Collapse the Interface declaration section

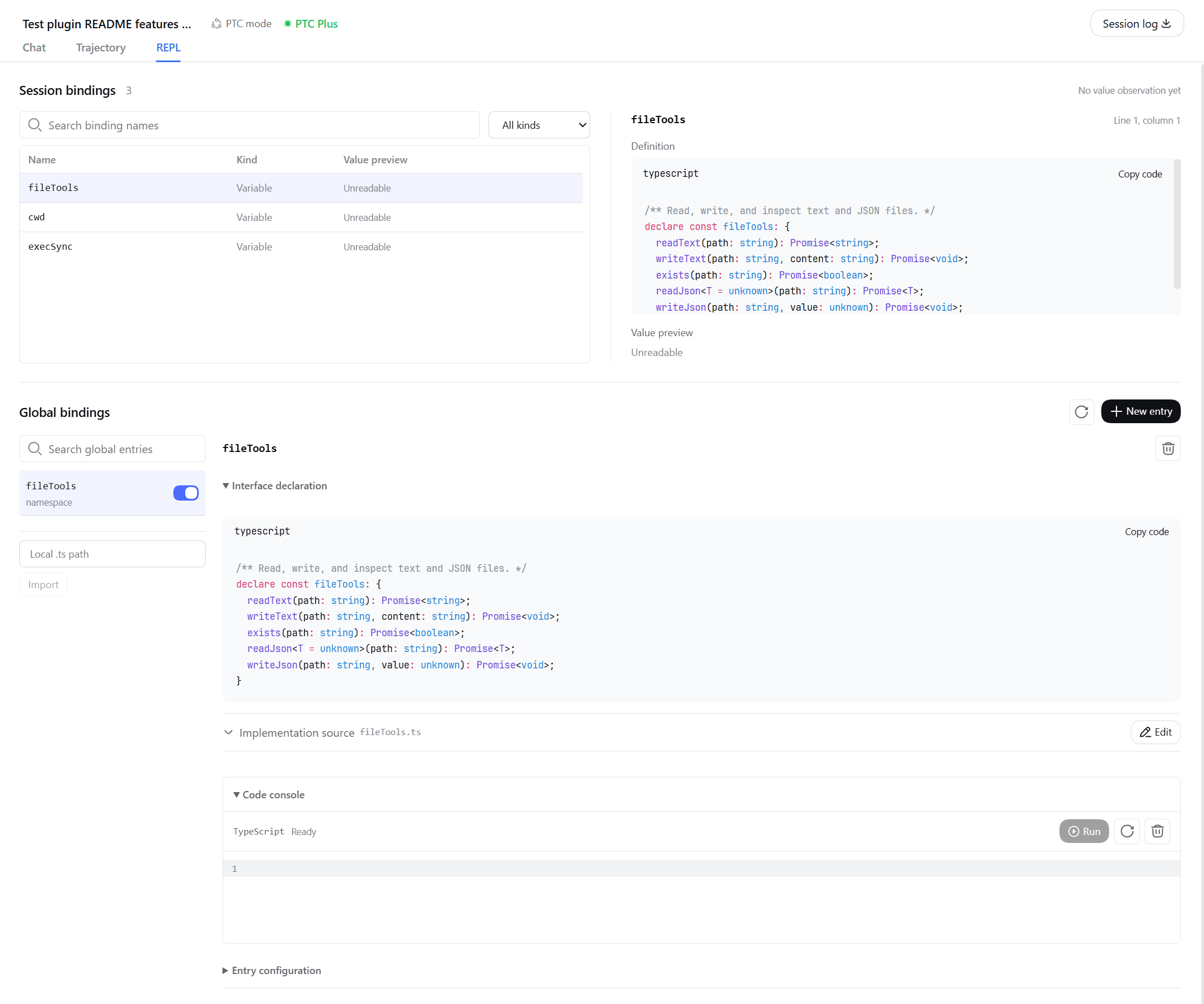tap(274, 485)
